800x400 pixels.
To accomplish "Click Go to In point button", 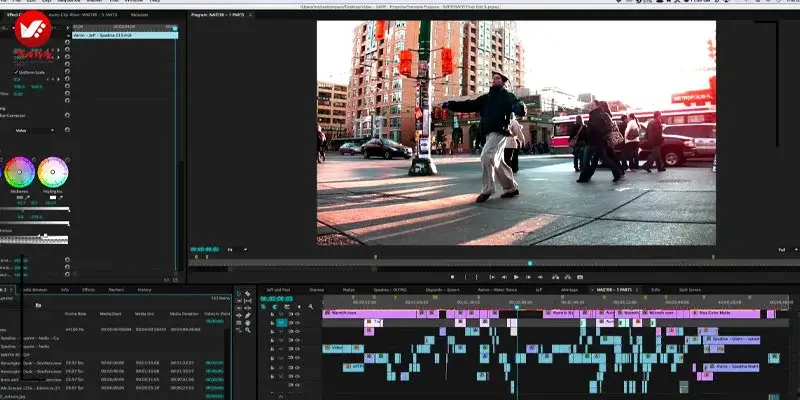I will point(492,277).
